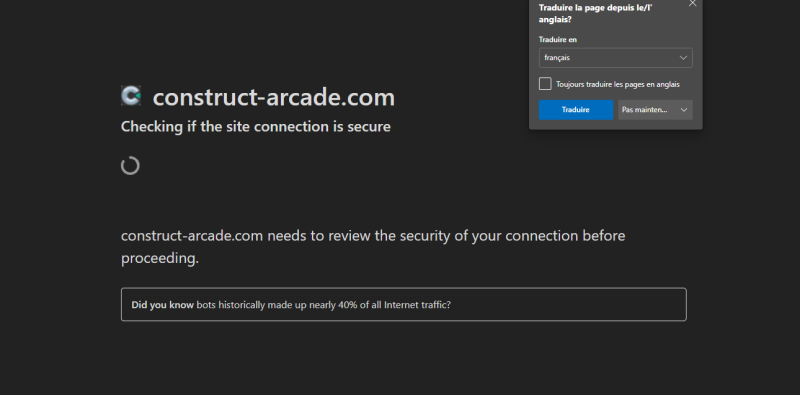Click the blue Traduire button
Screen dimensions: 800x395
click(x=576, y=110)
